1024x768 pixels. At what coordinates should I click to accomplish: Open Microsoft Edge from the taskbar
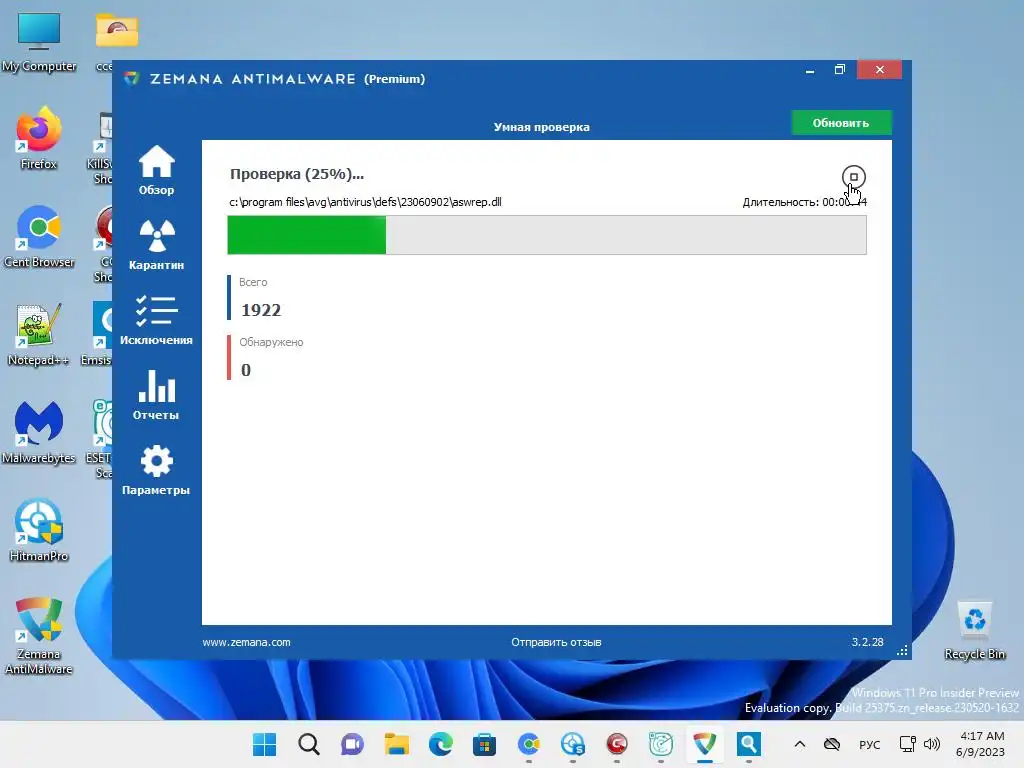click(x=441, y=744)
